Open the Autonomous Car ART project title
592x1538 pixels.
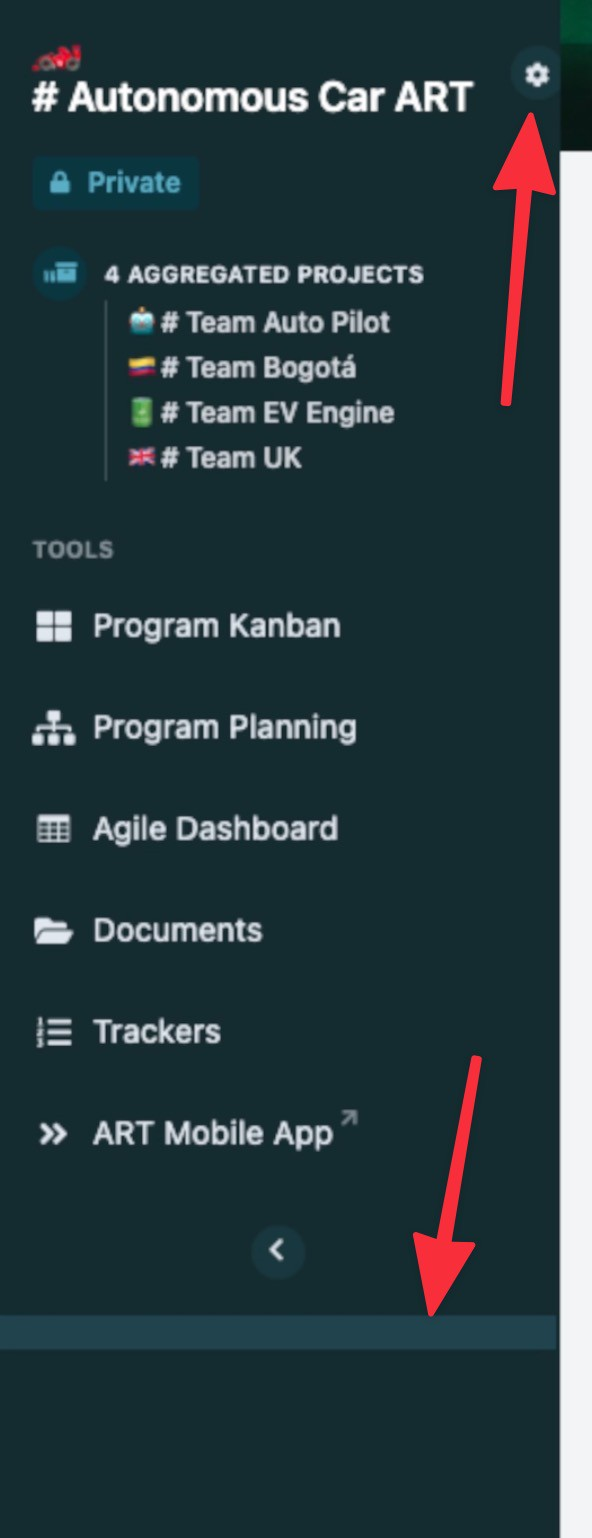(x=252, y=98)
